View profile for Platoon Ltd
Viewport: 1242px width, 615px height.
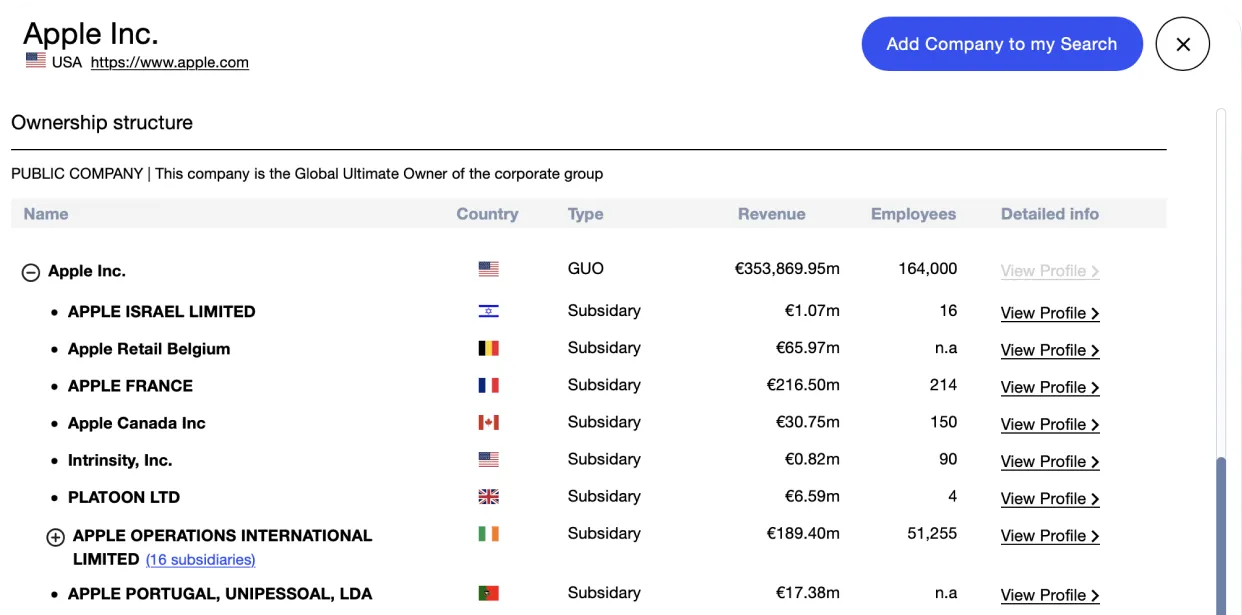tap(1049, 498)
